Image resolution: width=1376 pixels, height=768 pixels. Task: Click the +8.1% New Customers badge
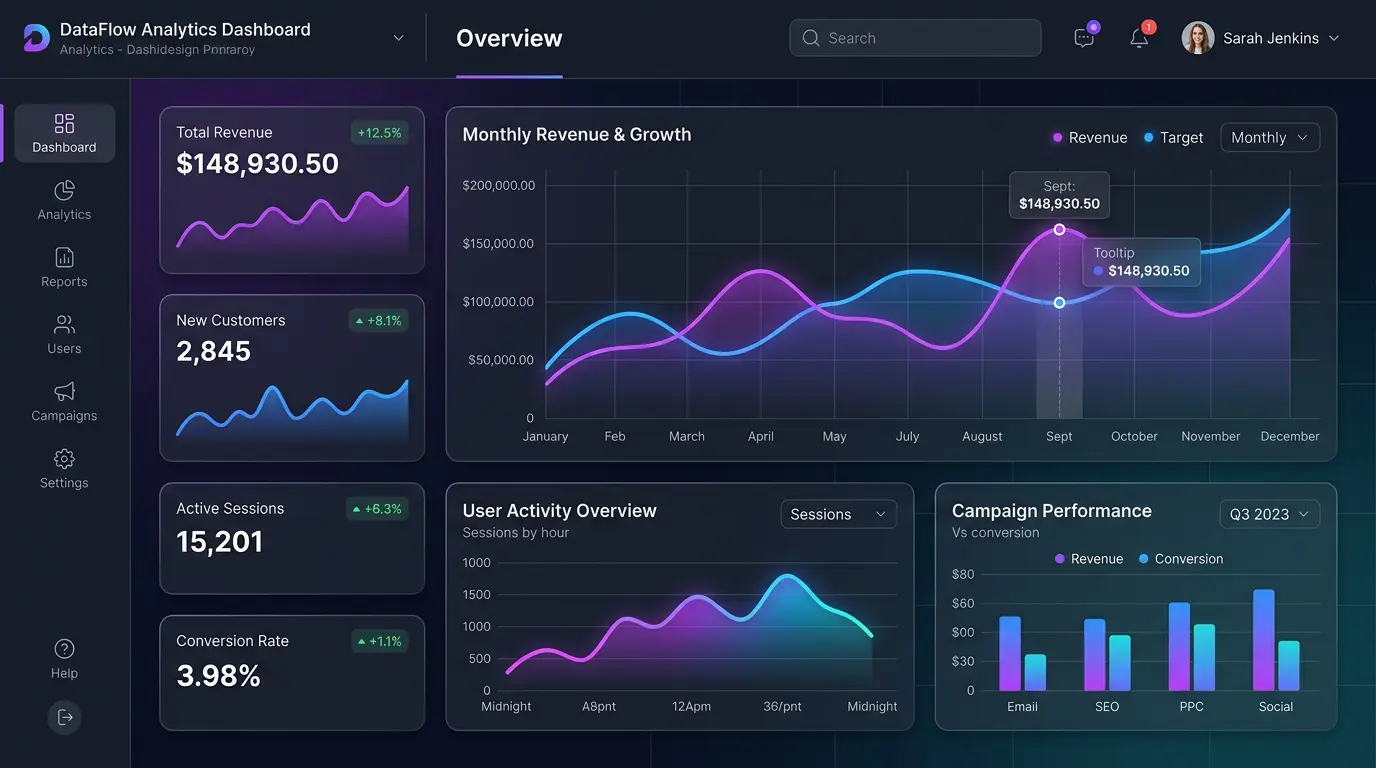tap(379, 321)
